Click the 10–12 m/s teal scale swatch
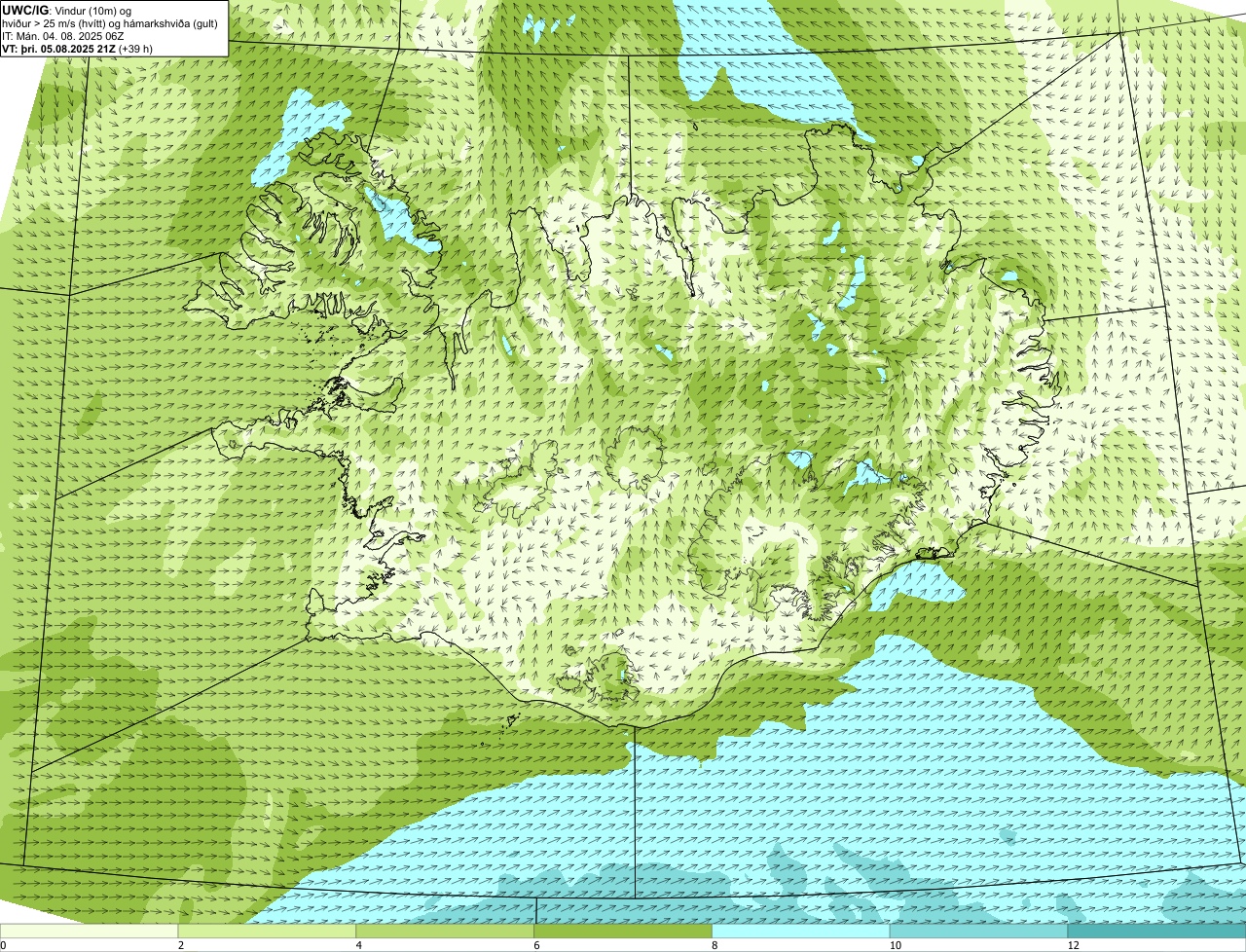 point(980,932)
